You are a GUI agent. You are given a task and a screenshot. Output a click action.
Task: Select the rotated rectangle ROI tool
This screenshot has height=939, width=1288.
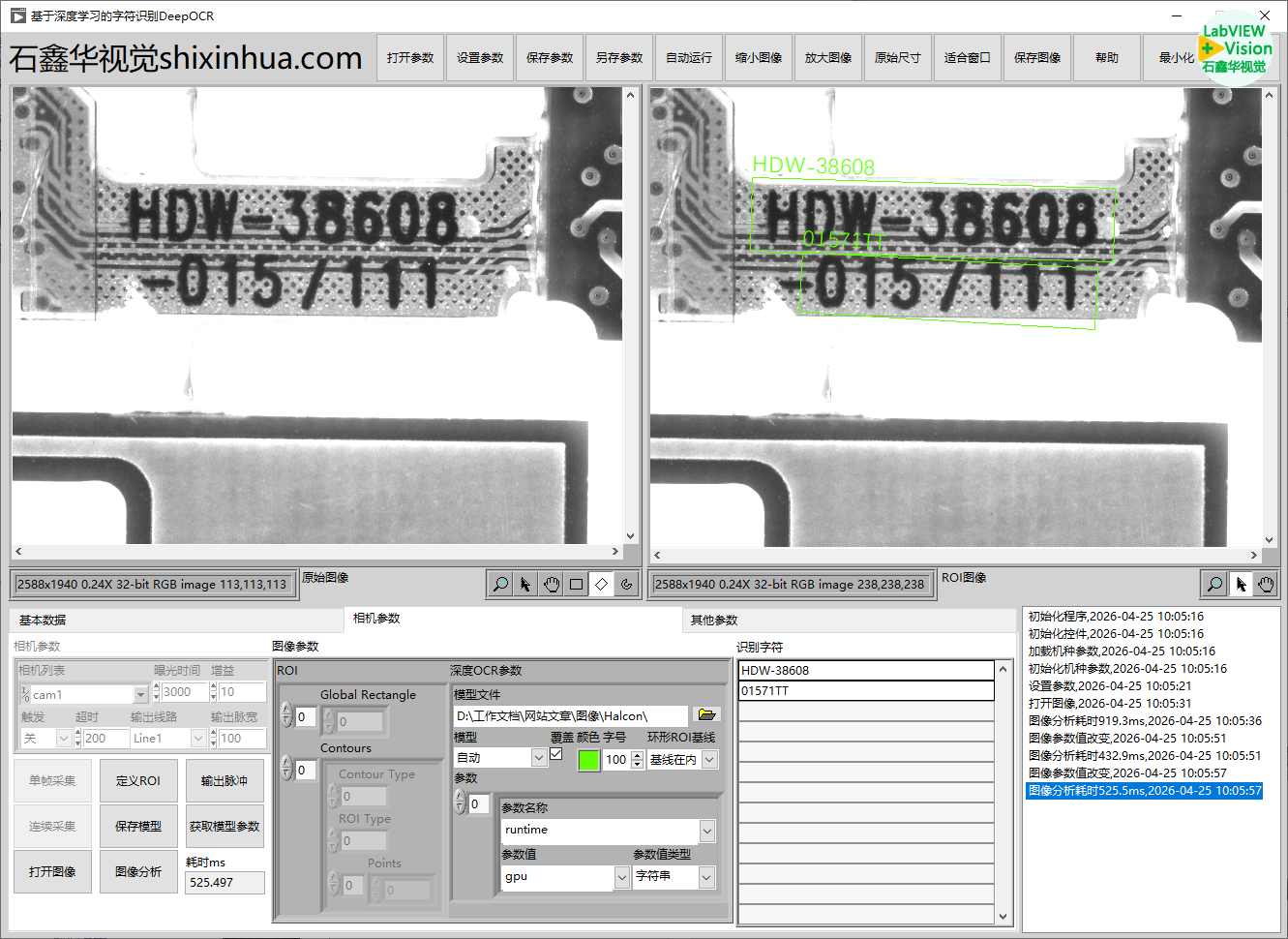601,585
